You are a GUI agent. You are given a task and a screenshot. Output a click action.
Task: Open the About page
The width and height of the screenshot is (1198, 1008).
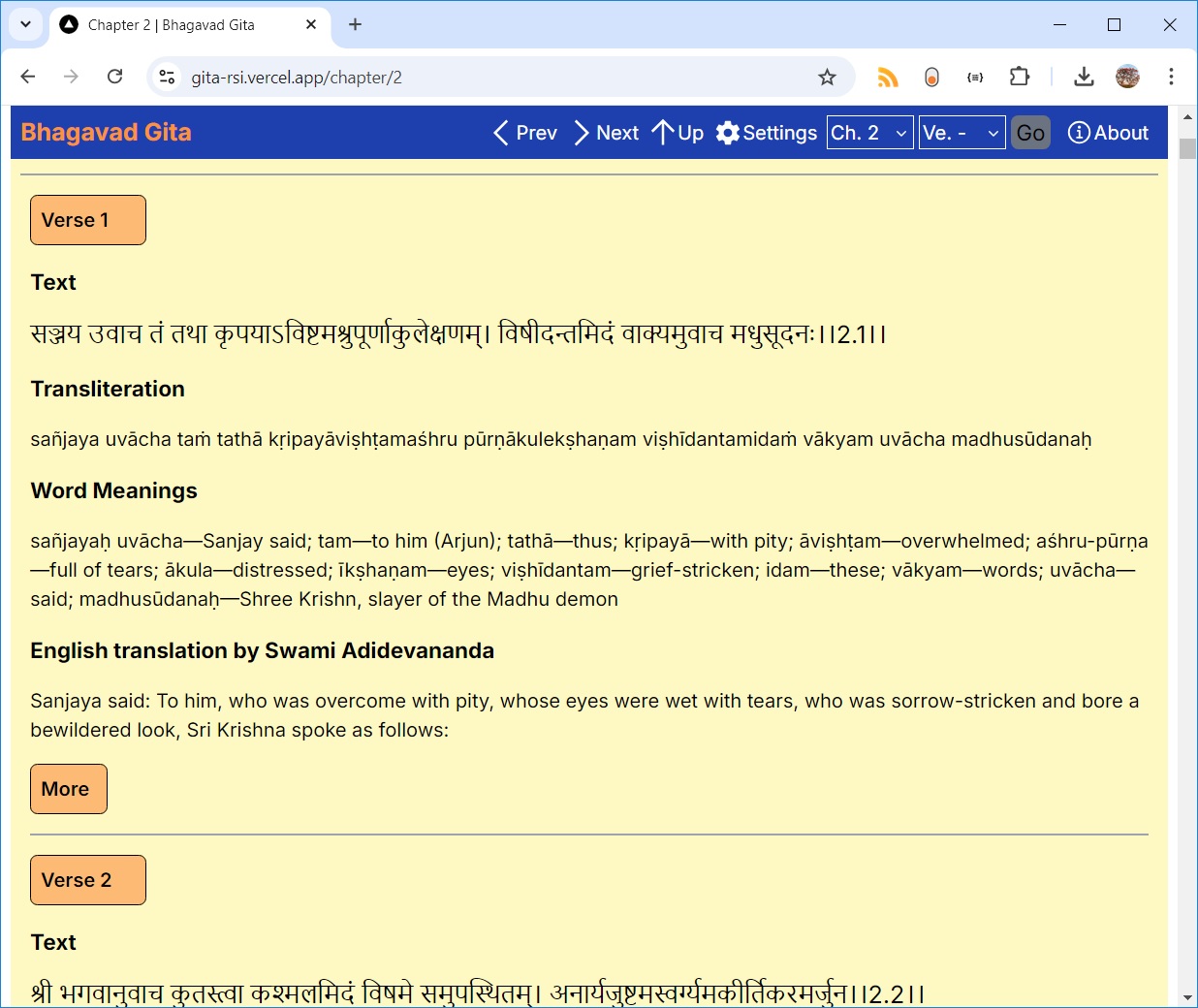point(1108,133)
